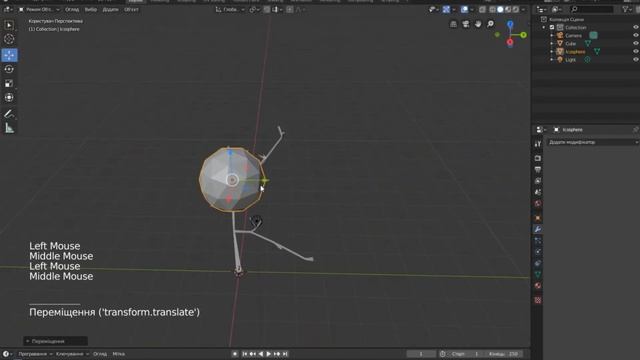Open the outliner display mode dropdown
The image size is (640, 360).
556,9
